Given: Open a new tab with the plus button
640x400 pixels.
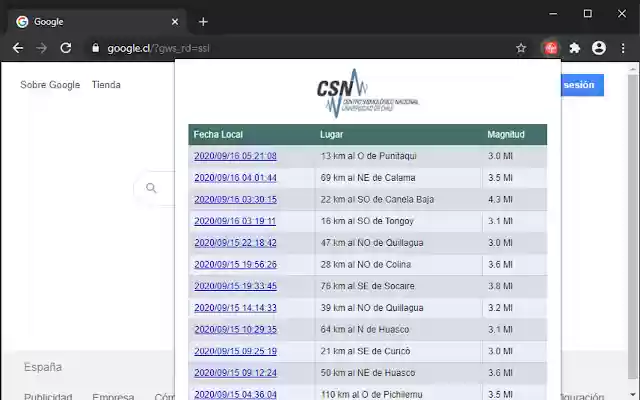Looking at the screenshot, I should (203, 22).
